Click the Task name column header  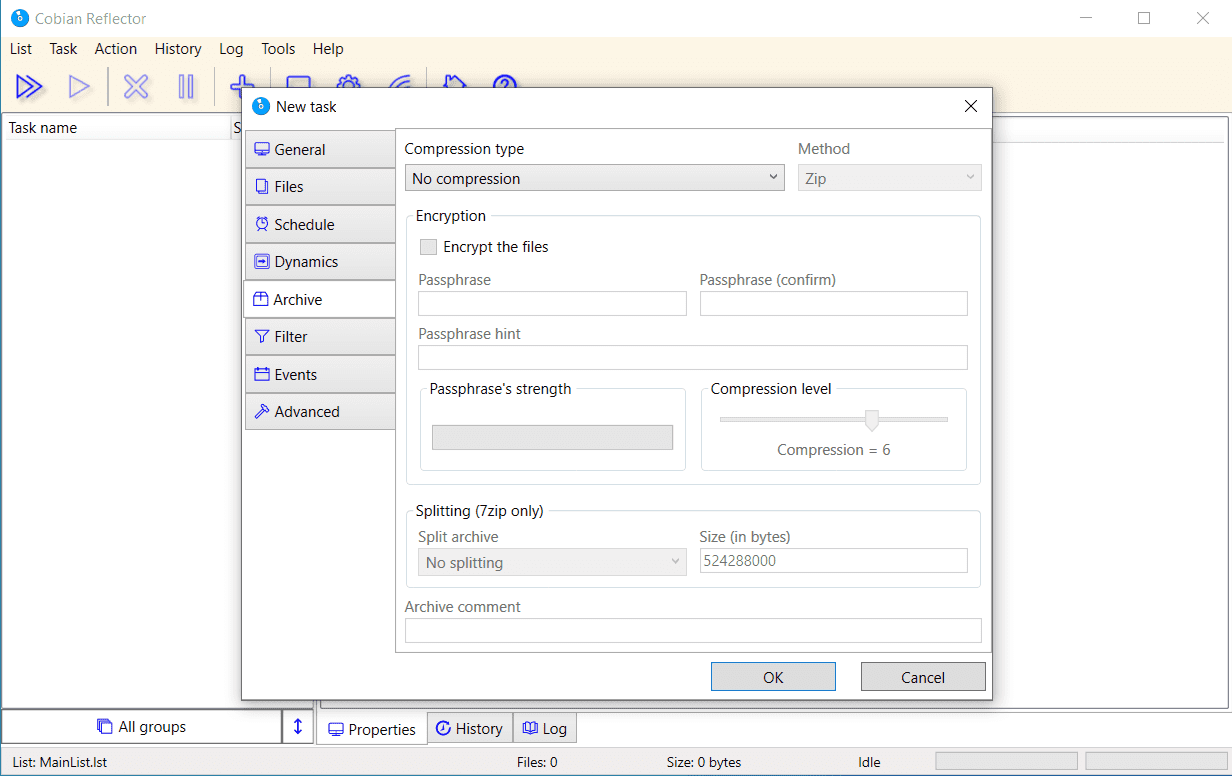tap(116, 128)
